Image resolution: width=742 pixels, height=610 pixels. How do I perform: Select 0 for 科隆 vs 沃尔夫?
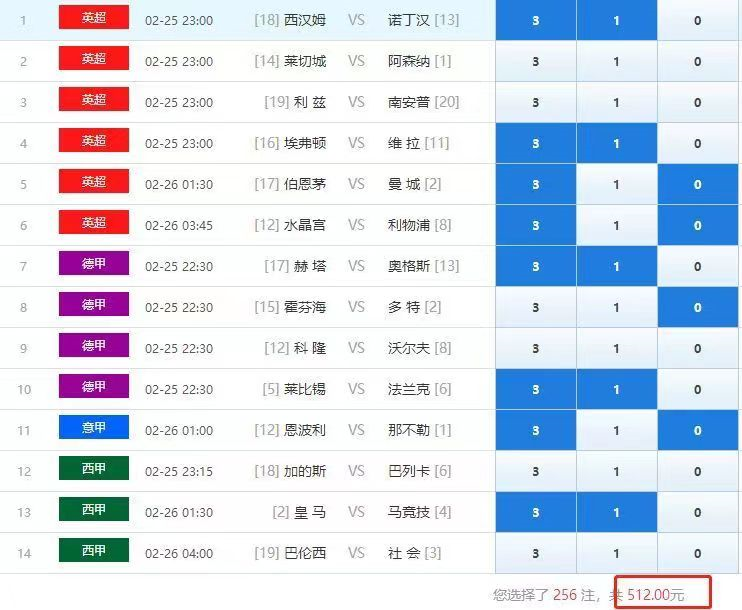[x=698, y=348]
